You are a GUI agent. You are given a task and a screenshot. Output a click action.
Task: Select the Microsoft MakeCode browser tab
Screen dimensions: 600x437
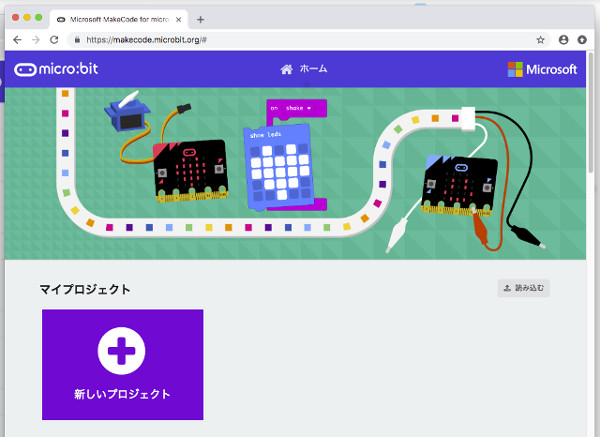click(120, 19)
